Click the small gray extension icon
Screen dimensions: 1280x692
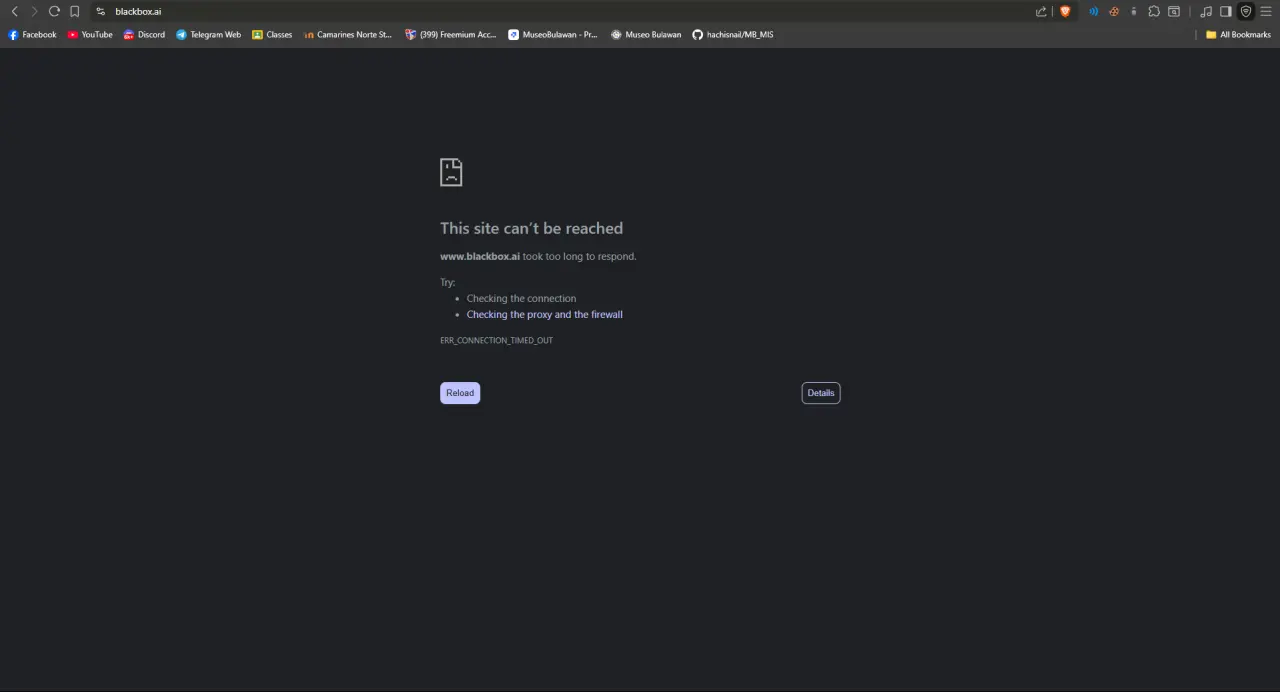point(1133,11)
